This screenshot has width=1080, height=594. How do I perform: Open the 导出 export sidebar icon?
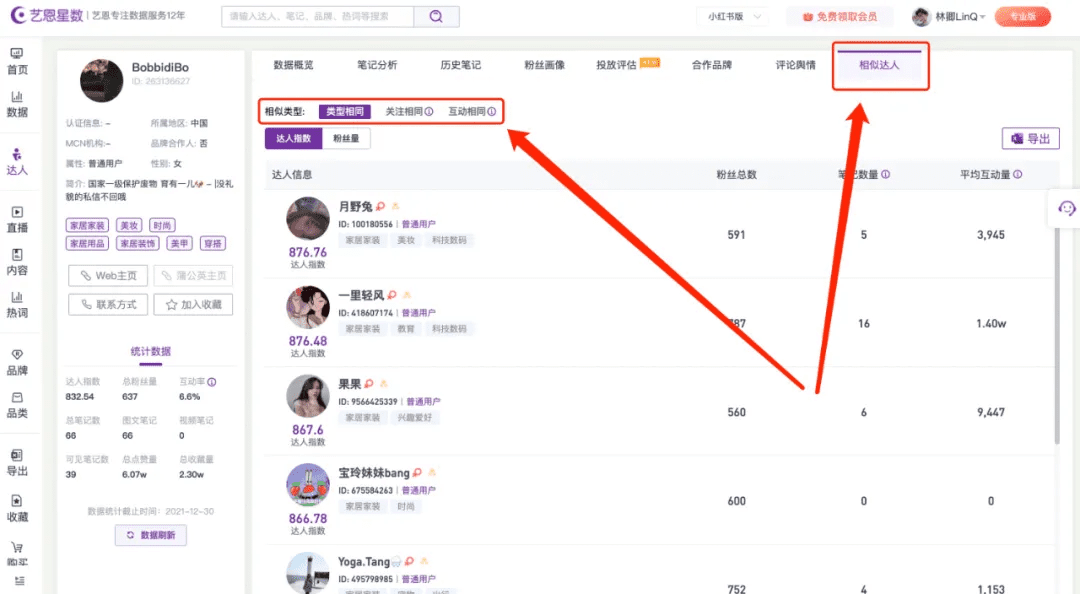click(17, 463)
